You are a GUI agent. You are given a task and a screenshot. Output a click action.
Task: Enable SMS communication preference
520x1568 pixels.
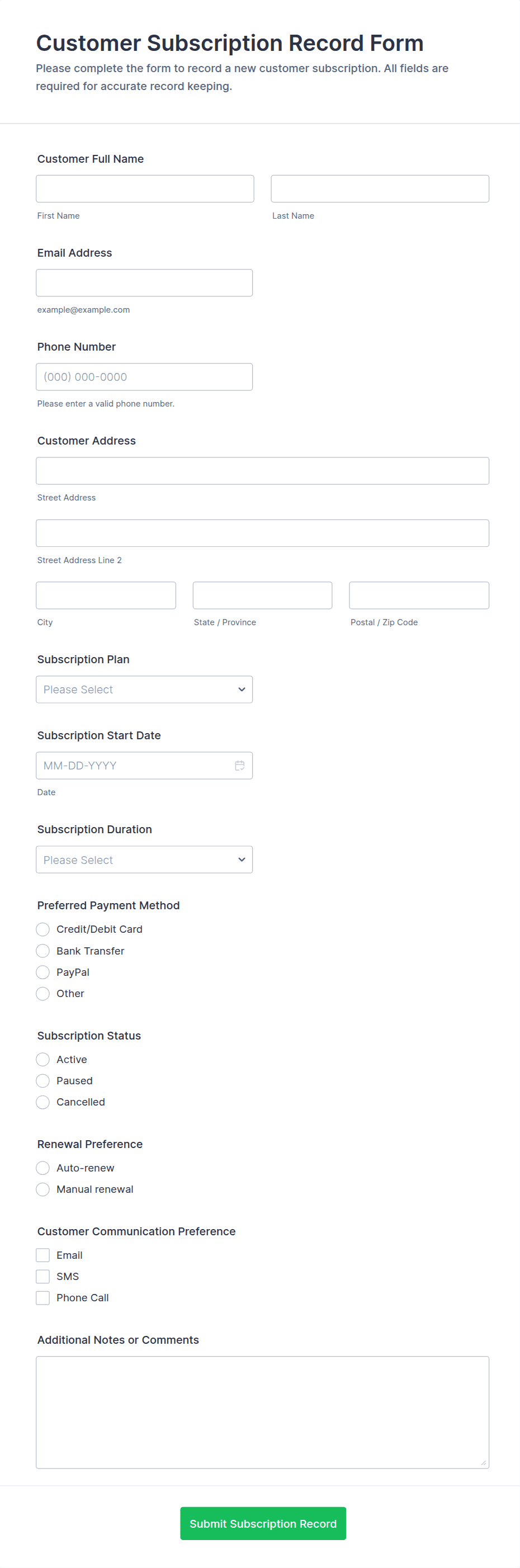coord(42,1276)
